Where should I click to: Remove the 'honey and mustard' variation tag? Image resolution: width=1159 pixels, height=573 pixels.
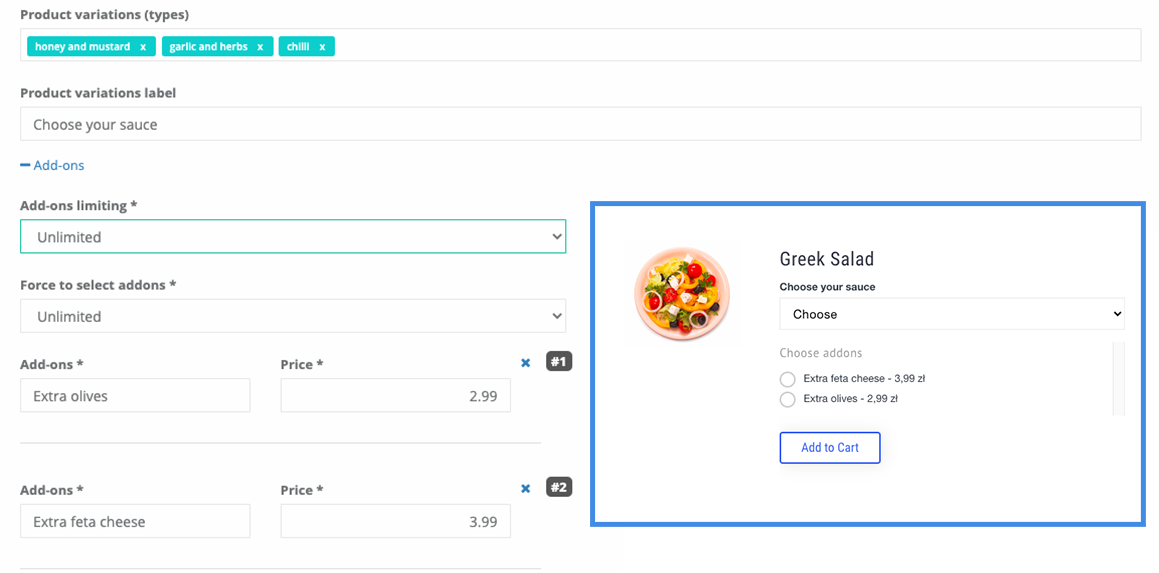pyautogui.click(x=143, y=47)
